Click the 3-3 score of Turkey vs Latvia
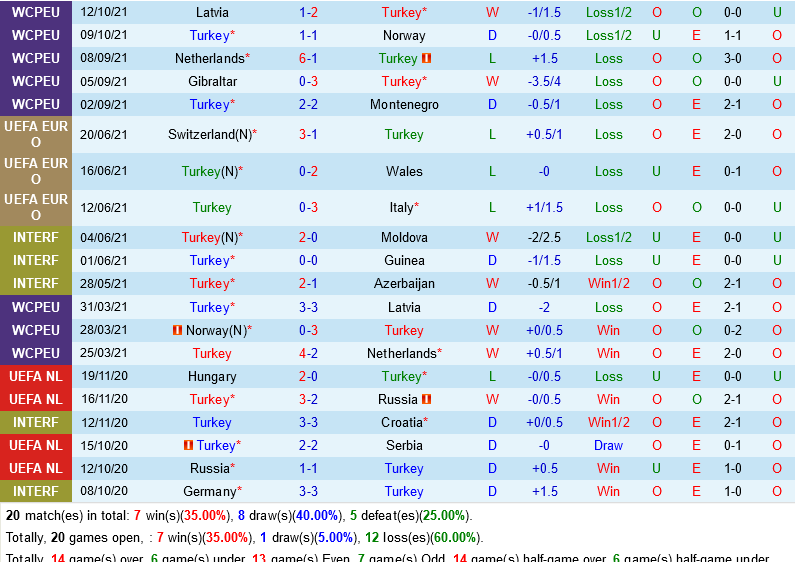795x562 pixels. click(x=308, y=307)
